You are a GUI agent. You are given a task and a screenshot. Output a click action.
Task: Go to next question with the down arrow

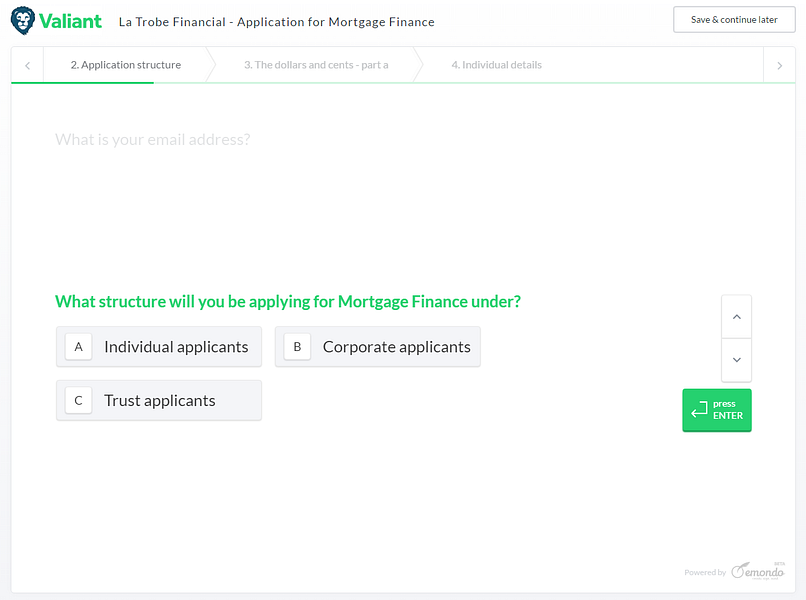click(x=736, y=359)
